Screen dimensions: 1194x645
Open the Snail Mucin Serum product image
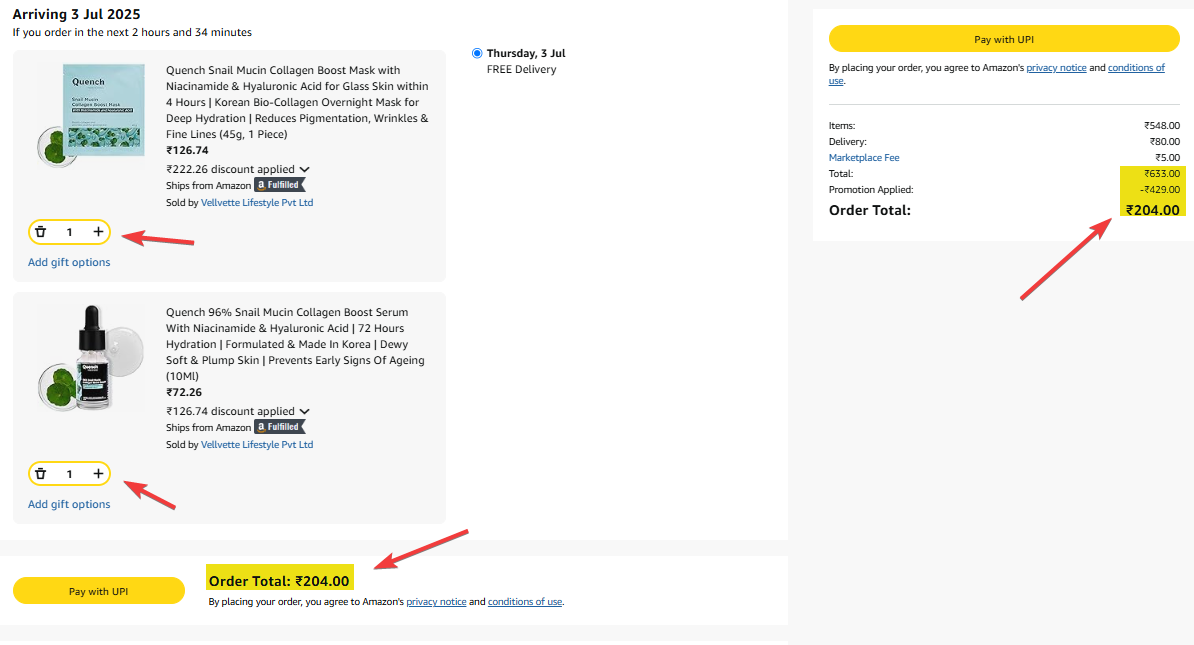pos(91,358)
